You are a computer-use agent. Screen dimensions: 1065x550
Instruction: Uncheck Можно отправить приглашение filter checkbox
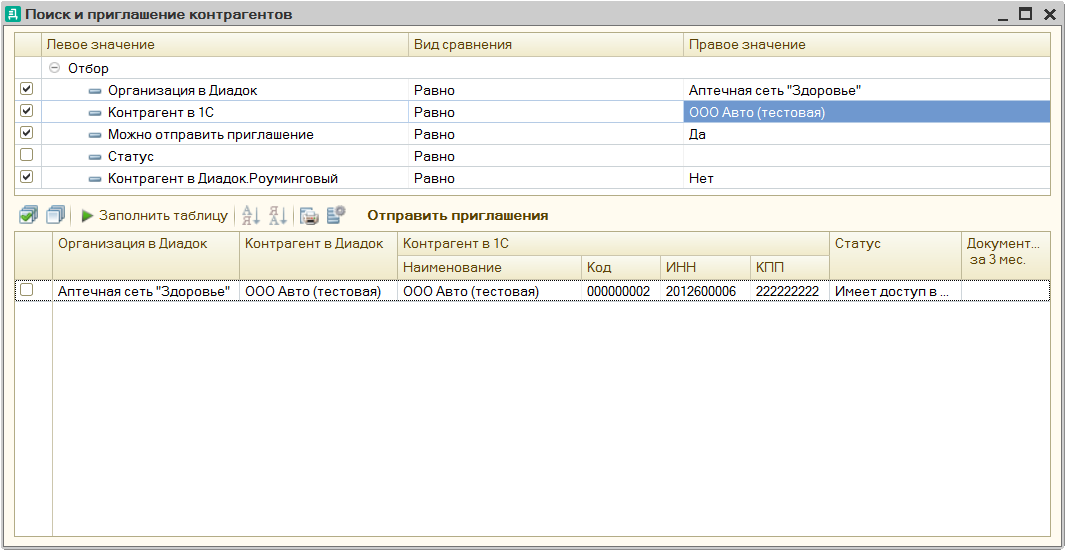pyautogui.click(x=27, y=133)
